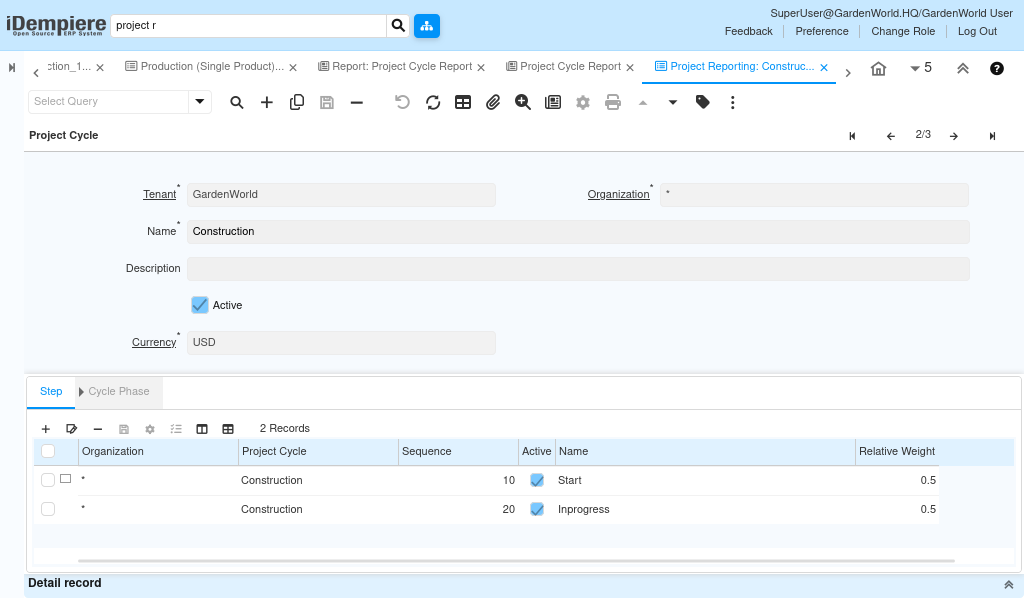Click the Home icon
Image resolution: width=1024 pixels, height=598 pixels.
[878, 68]
